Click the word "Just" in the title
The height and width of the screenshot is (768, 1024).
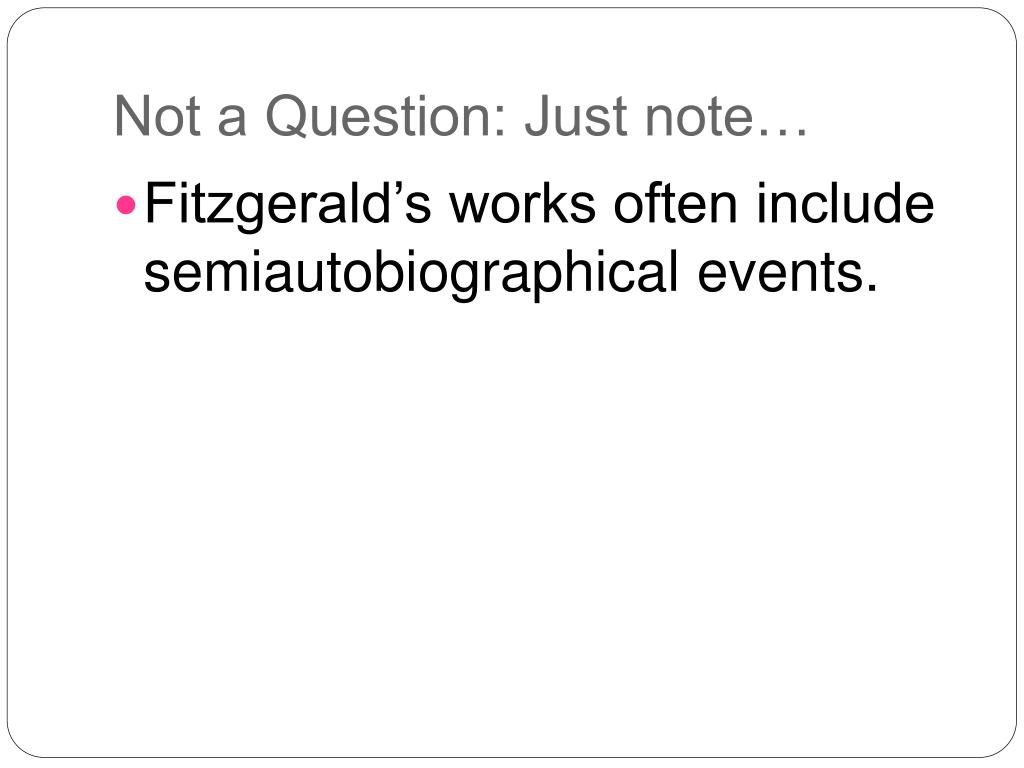tap(575, 116)
